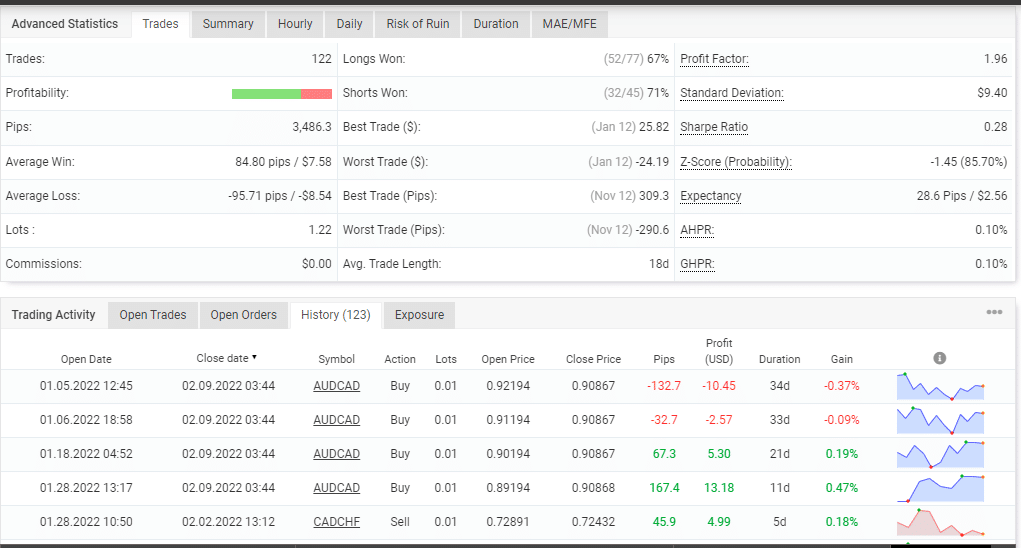
Task: Sort the table by the Open Date header
Action: pyautogui.click(x=86, y=359)
